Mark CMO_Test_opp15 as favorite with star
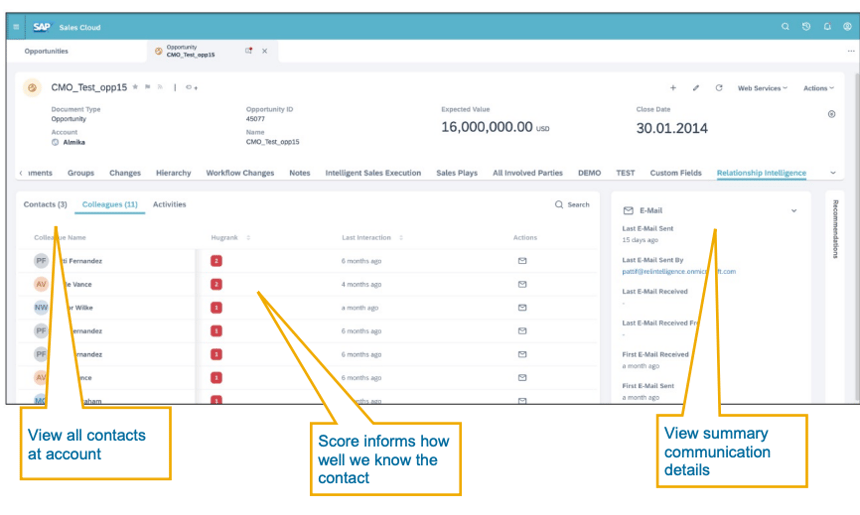Screen dimensions: 860x515 tap(135, 87)
